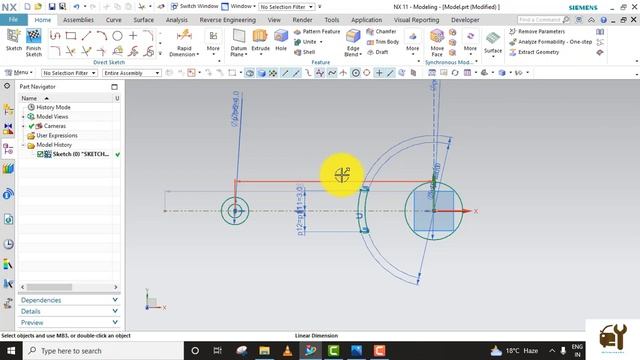This screenshot has height=360, width=640.
Task: Open the No Selection Filter dropdown beside Menu
Action: point(69,73)
